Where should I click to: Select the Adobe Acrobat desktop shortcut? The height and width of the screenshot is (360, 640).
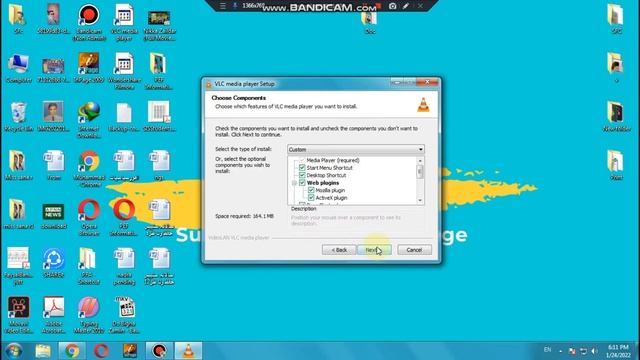[53, 315]
